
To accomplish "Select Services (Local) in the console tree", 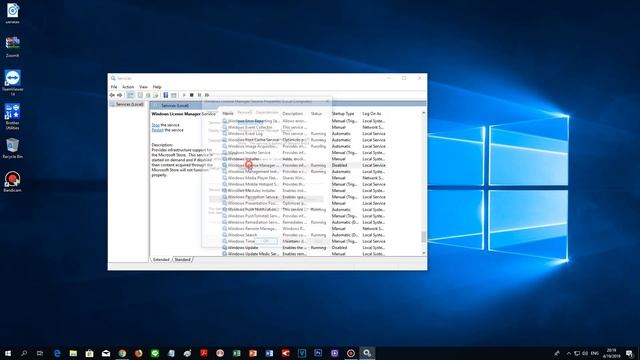I will (x=127, y=104).
